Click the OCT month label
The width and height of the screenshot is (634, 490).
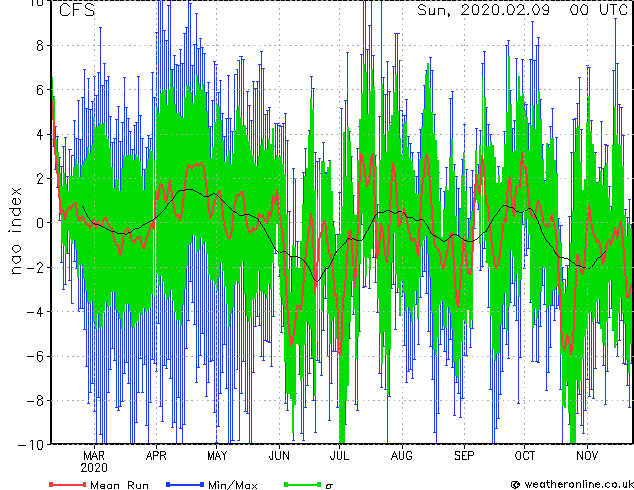[x=525, y=456]
